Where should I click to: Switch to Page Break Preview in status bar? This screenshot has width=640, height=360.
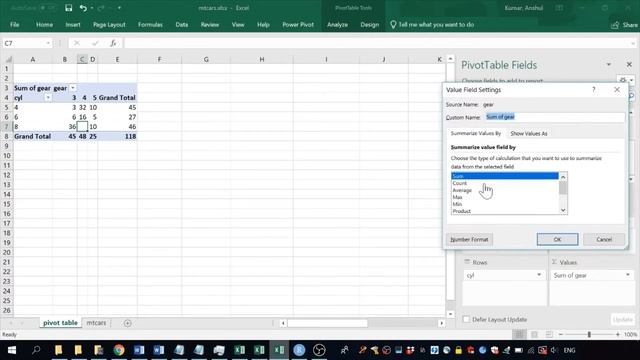click(x=549, y=334)
